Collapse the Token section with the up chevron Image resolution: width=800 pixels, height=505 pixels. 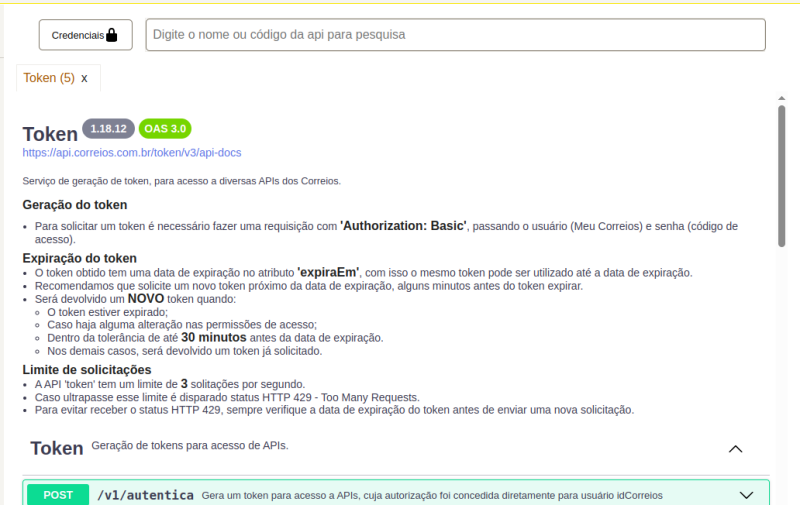tap(736, 449)
